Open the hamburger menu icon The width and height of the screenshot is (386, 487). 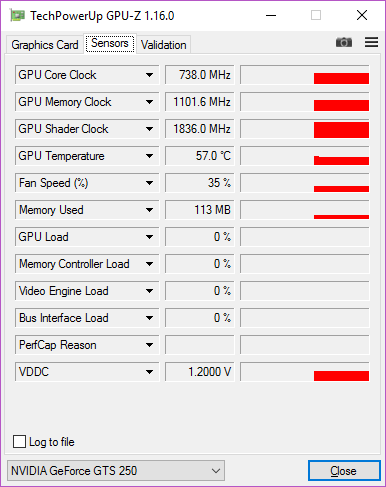tap(371, 42)
